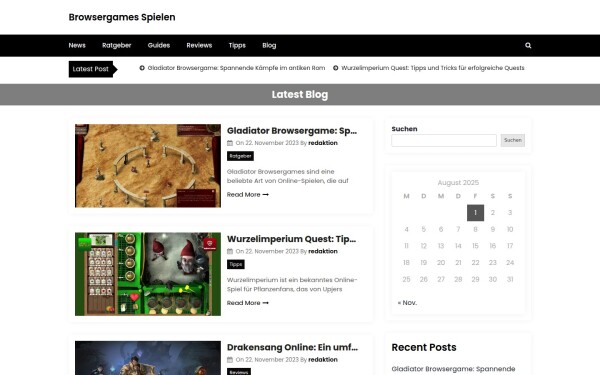The width and height of the screenshot is (600, 375).
Task: Open ticker link Wurzelimperium Quest: Tipps und Tricks
Action: point(433,68)
